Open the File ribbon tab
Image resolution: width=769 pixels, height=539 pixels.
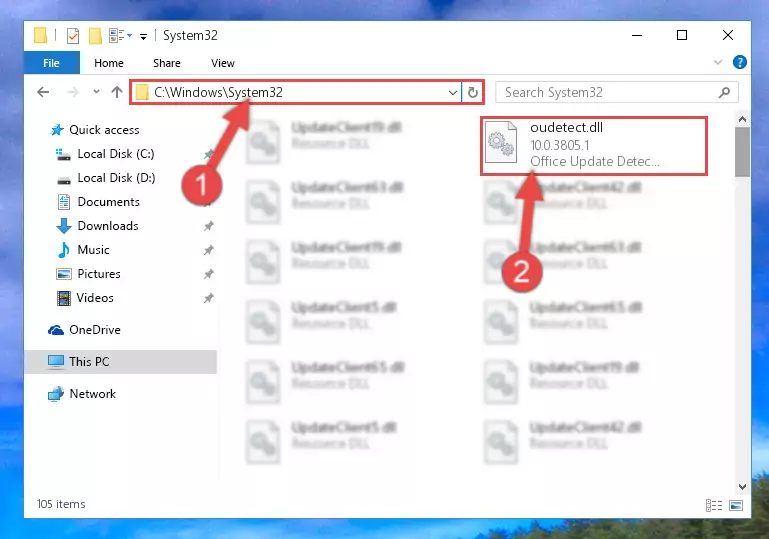pyautogui.click(x=51, y=63)
